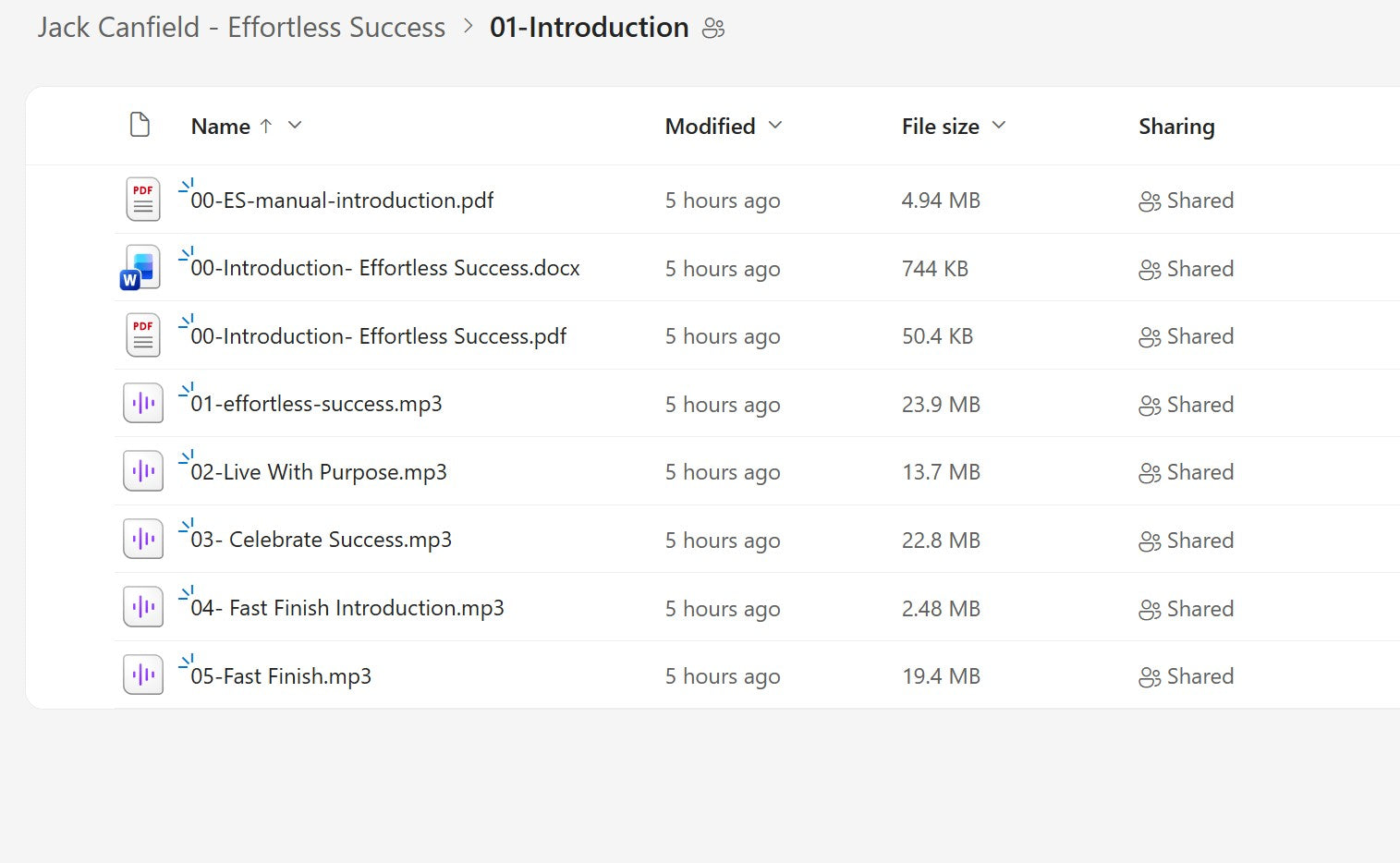
Task: Click the Word document icon for 00-Introduction docx
Action: (141, 268)
